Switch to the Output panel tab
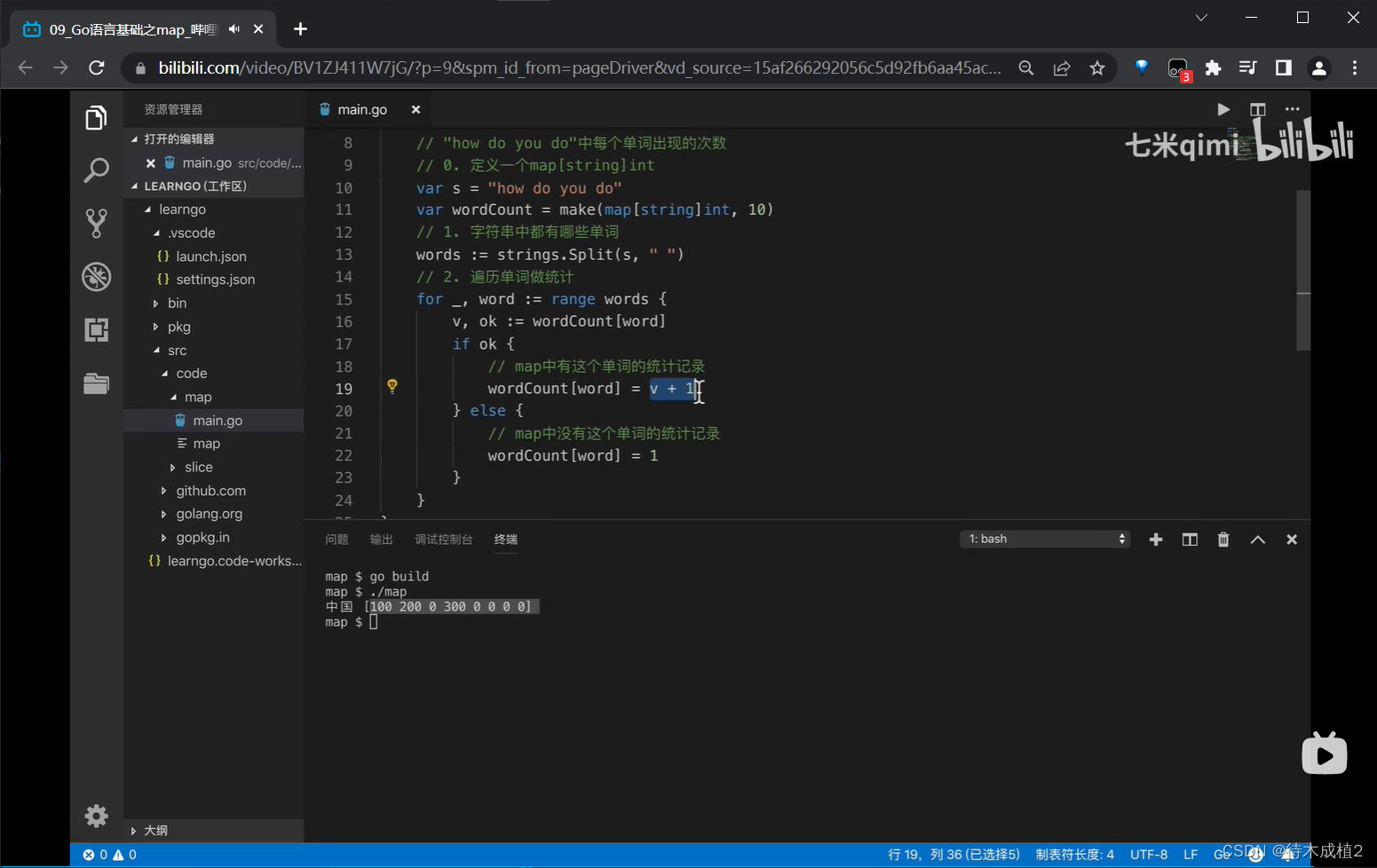The width and height of the screenshot is (1377, 868). [381, 540]
